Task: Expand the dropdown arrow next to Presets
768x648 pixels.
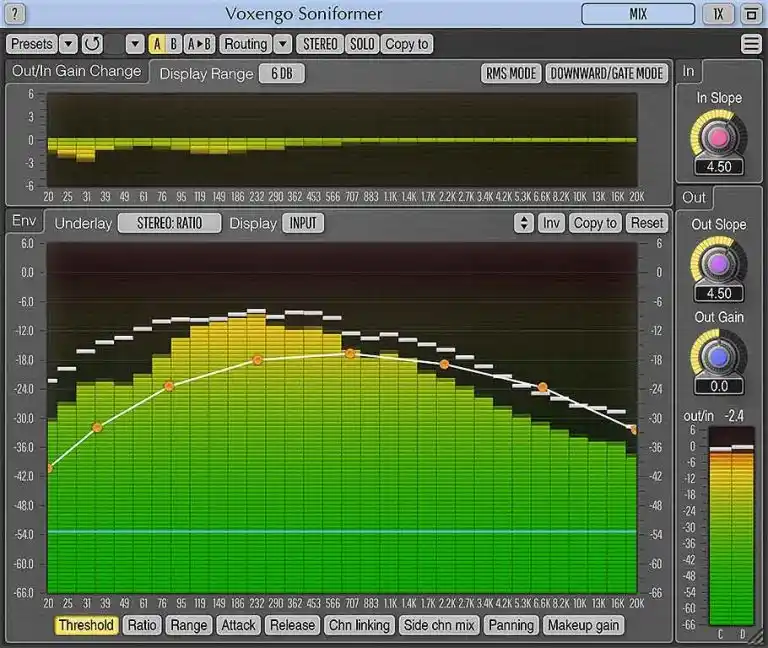Action: tap(69, 44)
